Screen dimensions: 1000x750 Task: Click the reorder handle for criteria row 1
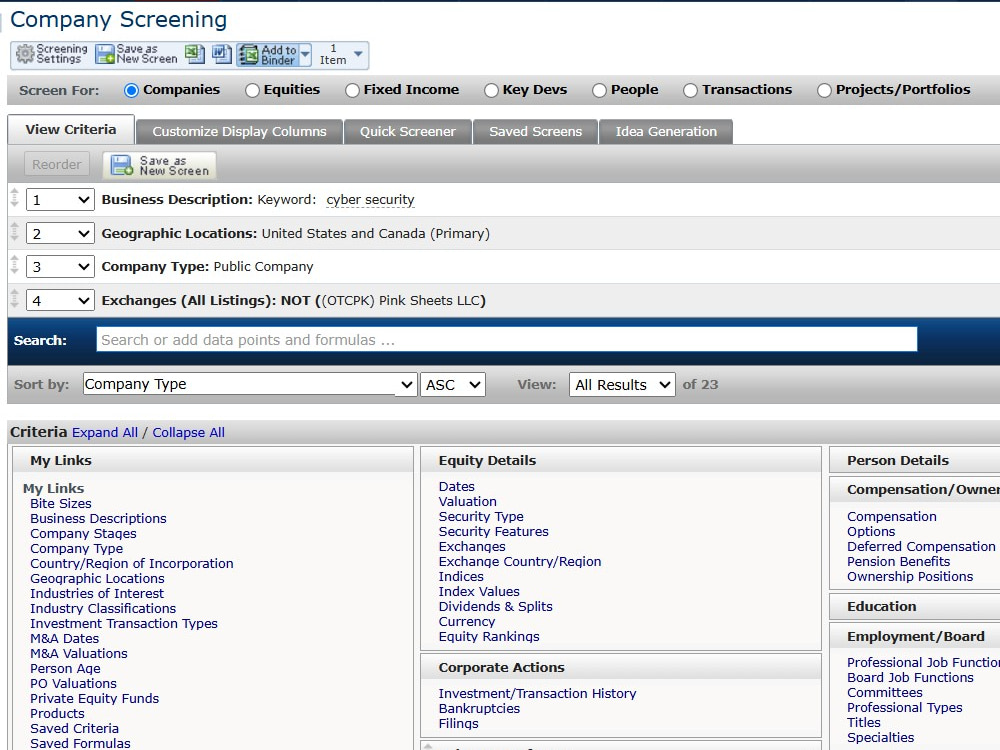(15, 199)
